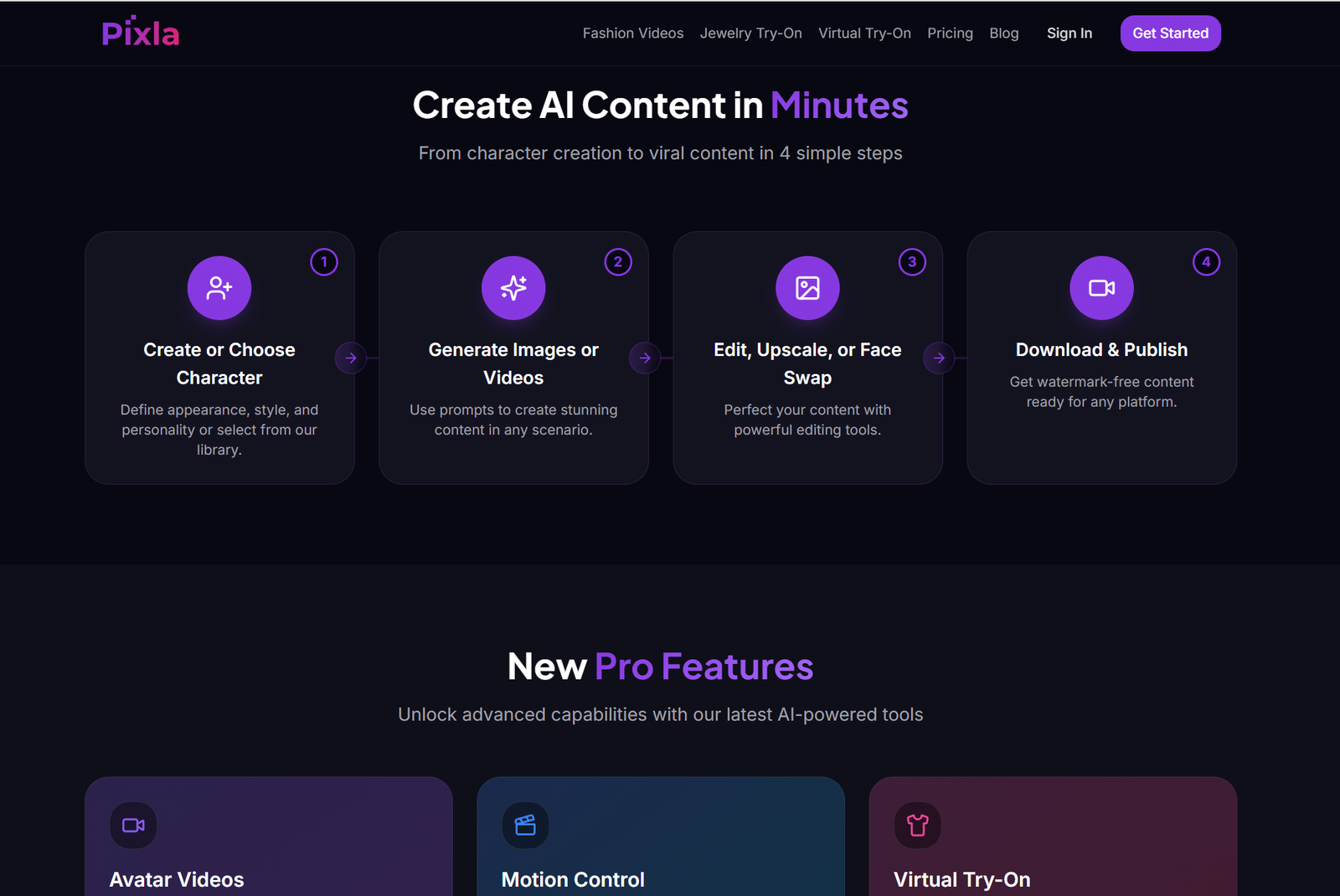Click the sparkles icon on Generate Images card

pos(513,288)
